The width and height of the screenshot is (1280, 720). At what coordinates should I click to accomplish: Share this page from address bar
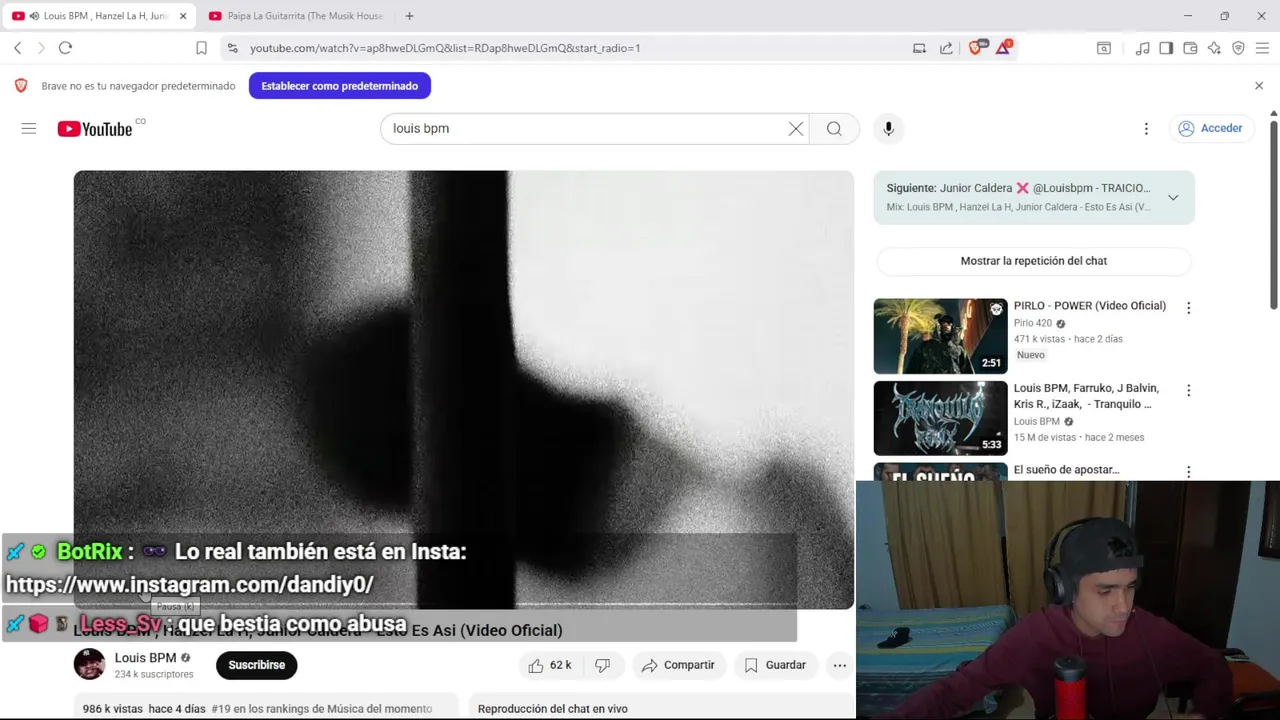[x=946, y=48]
